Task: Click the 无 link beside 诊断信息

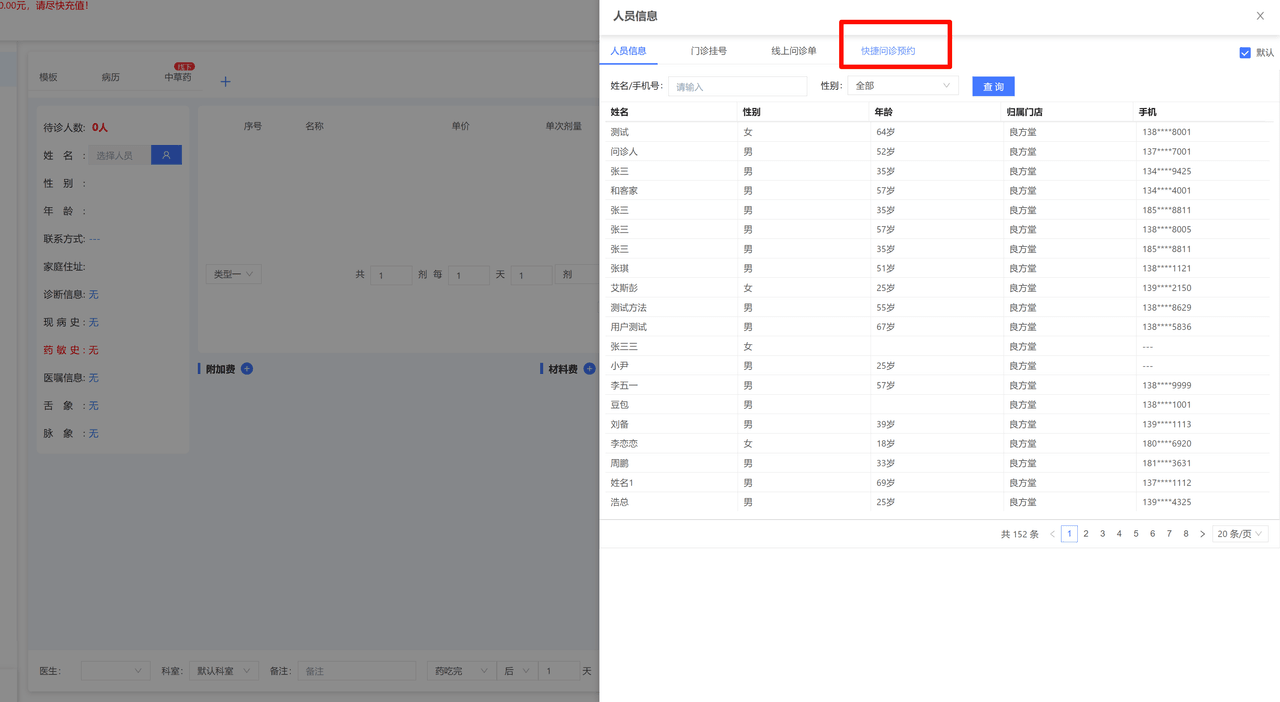Action: coord(93,295)
